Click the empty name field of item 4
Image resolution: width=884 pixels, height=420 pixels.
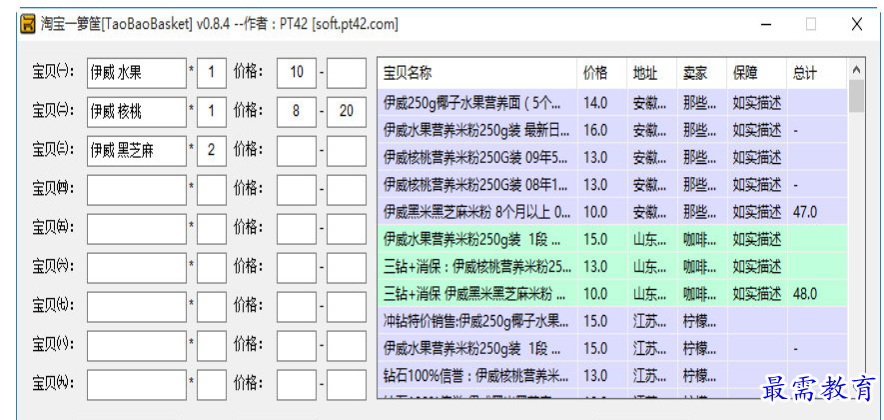(x=136, y=189)
